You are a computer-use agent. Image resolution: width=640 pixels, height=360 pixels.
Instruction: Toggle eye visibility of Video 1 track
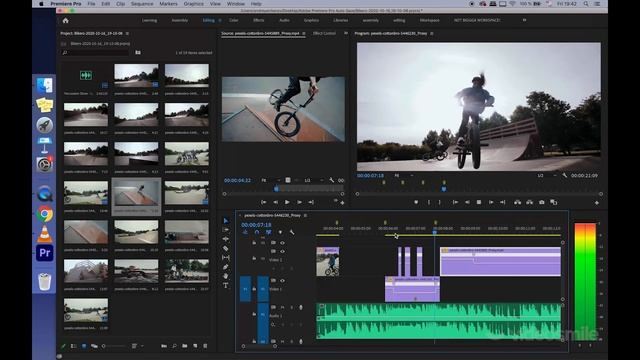pos(282,281)
